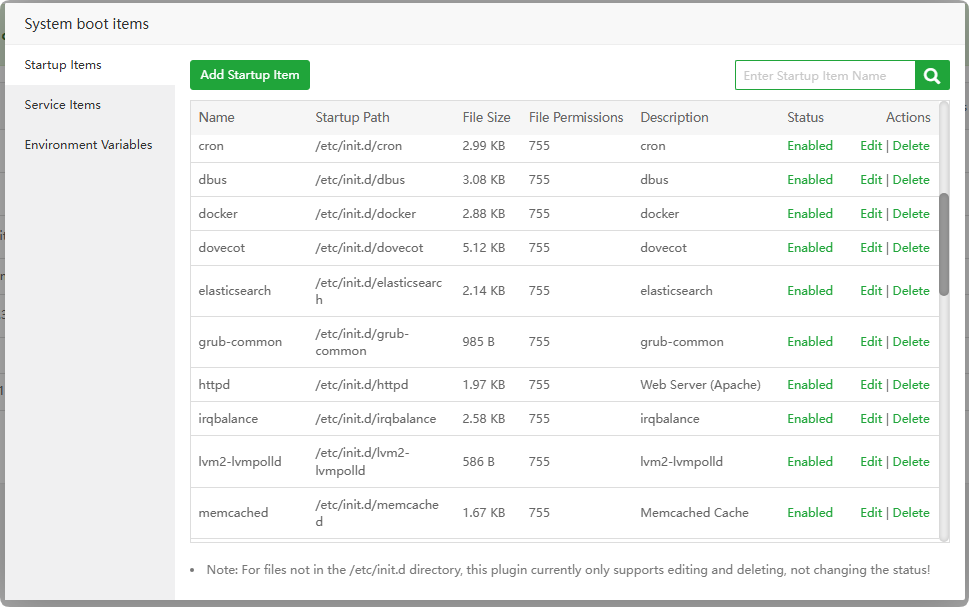Edit the dbus startup item
The image size is (969, 607).
pos(871,180)
